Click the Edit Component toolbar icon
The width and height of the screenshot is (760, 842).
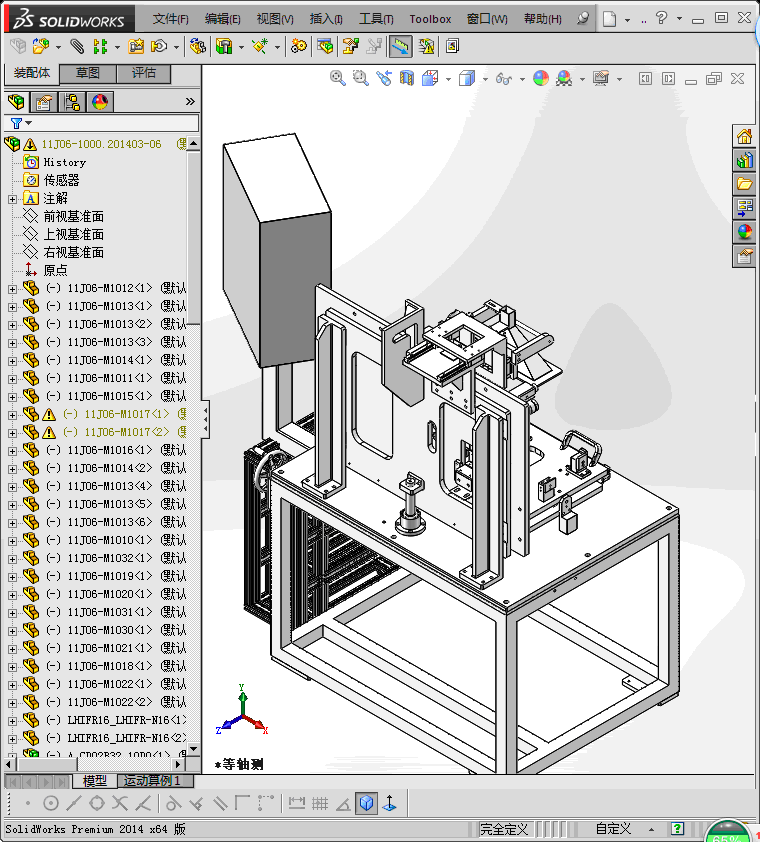(18, 46)
